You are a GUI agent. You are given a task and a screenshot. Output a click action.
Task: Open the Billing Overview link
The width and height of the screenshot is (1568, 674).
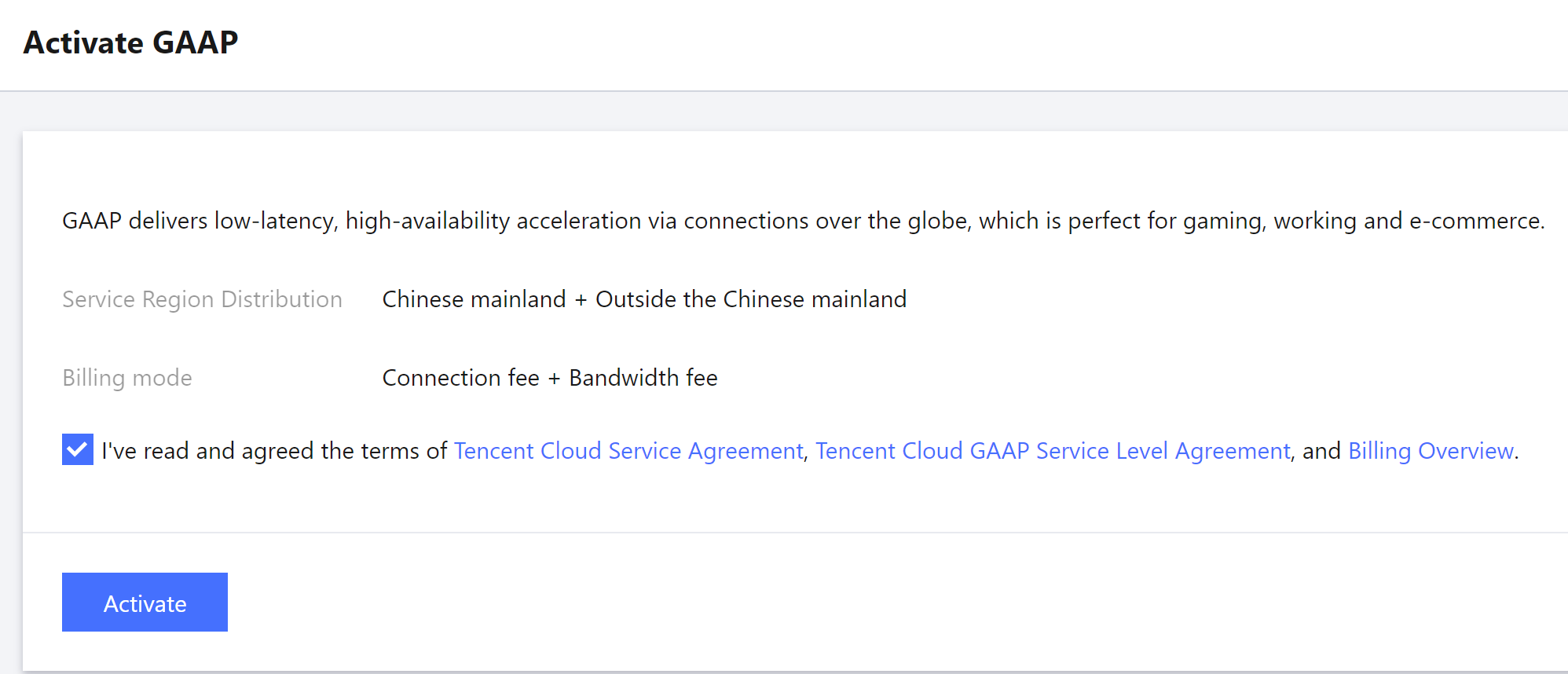(1431, 451)
